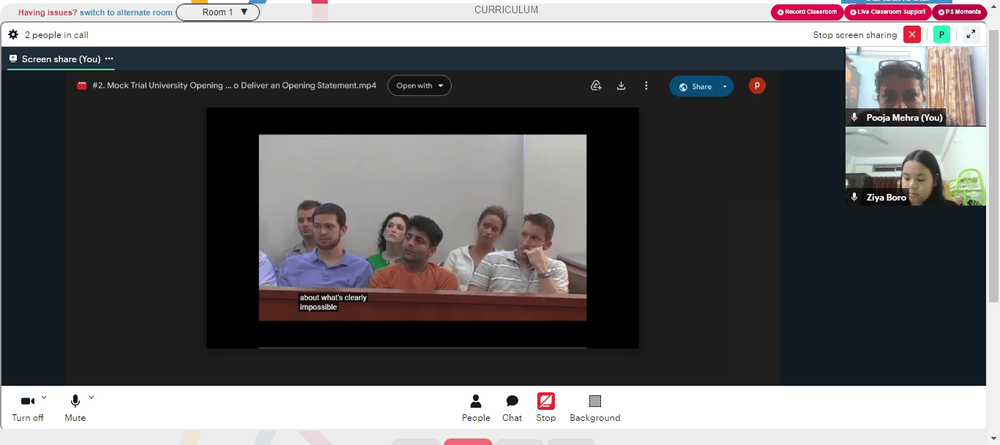Open the Chat panel

pyautogui.click(x=511, y=408)
